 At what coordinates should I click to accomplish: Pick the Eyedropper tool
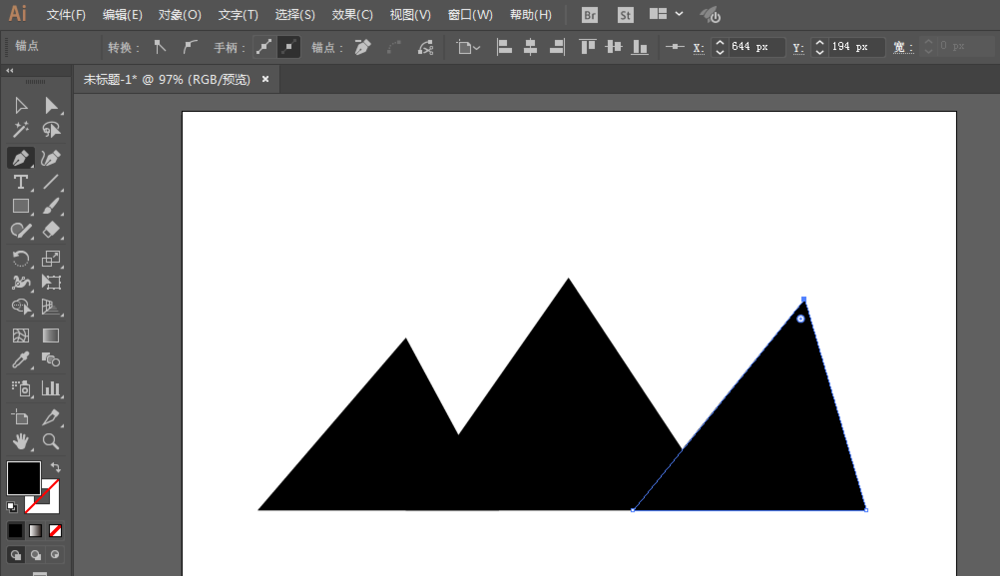click(x=20, y=361)
